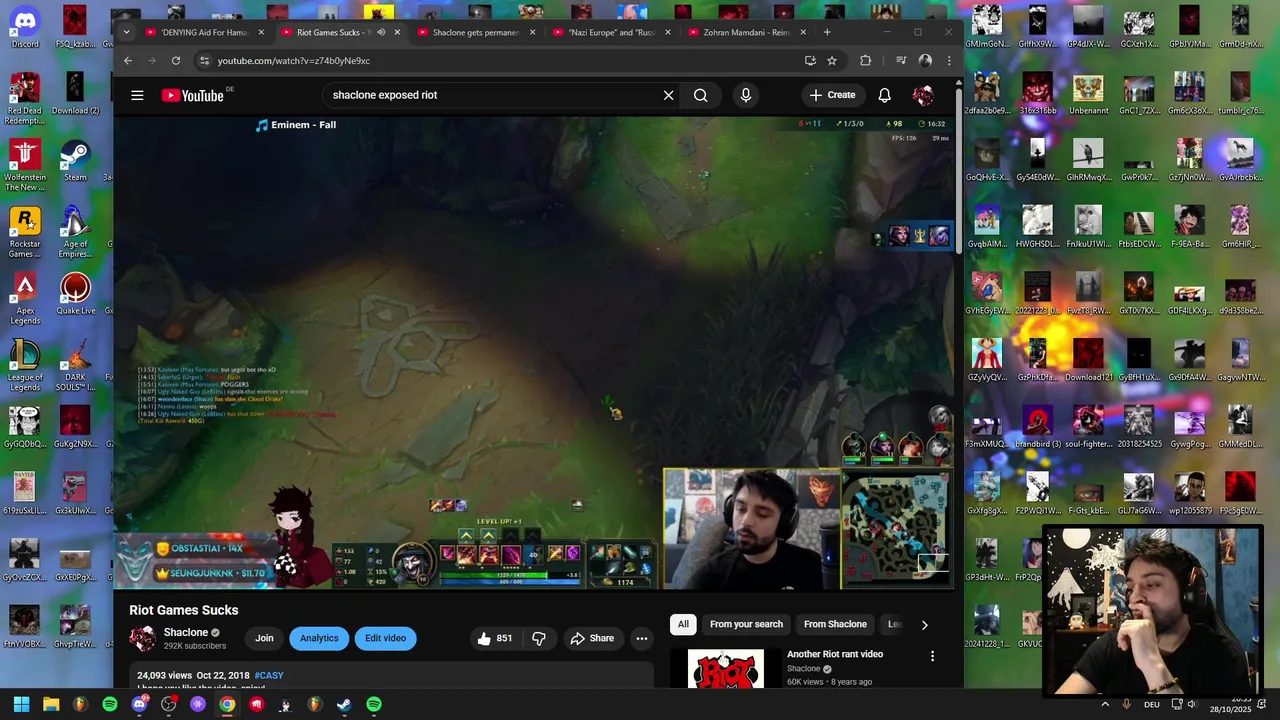This screenshot has height=720, width=1280.
Task: Switch to the Nazi Europe and Russia tab
Action: pos(609,32)
